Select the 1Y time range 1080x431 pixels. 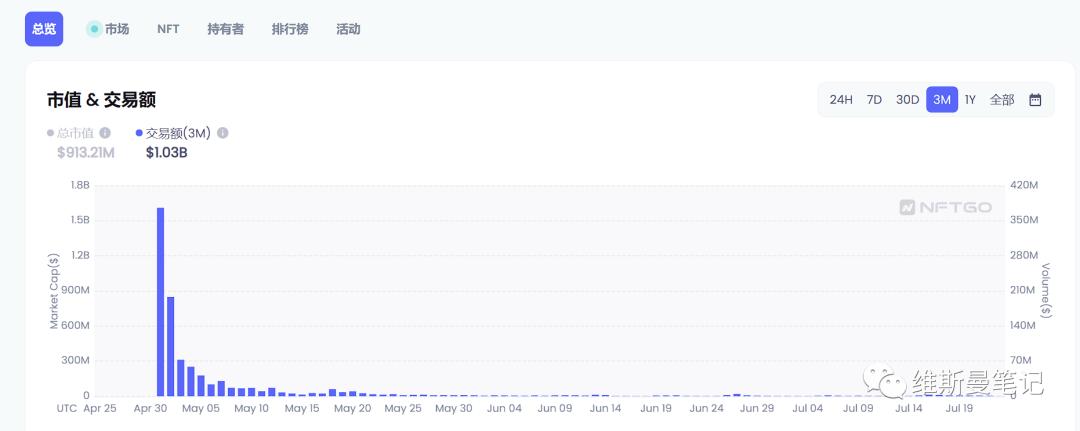tap(970, 100)
